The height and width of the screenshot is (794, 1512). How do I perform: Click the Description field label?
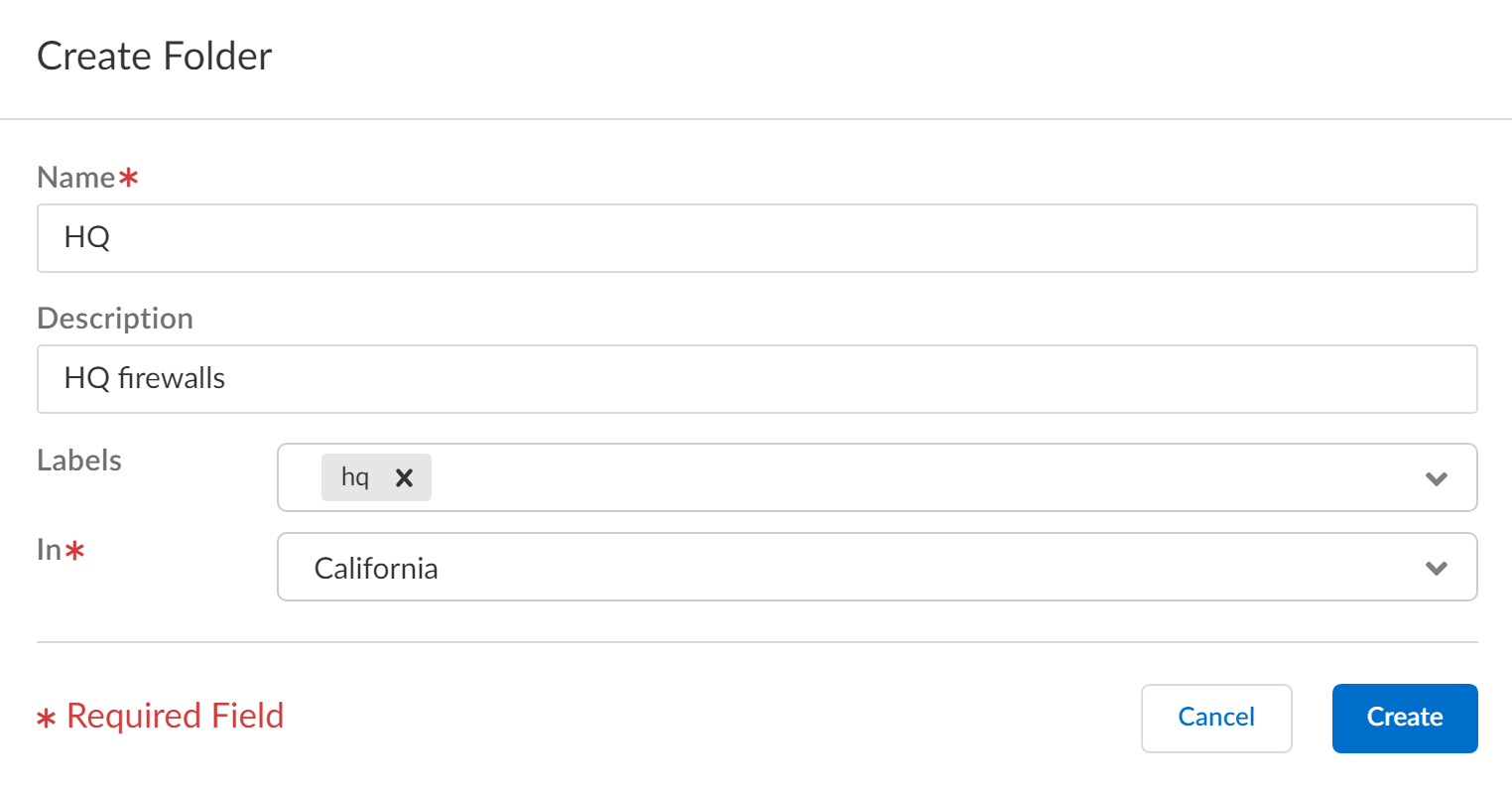point(114,318)
